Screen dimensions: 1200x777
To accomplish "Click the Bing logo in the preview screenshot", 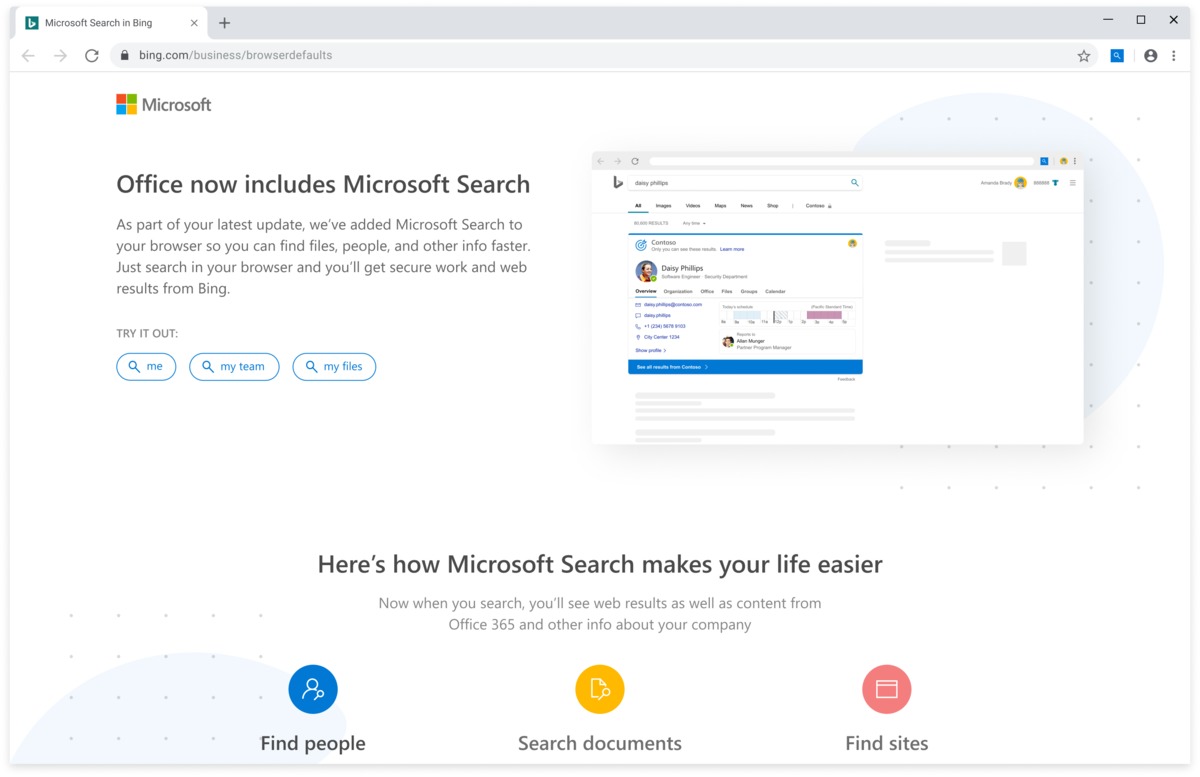I will [x=617, y=182].
